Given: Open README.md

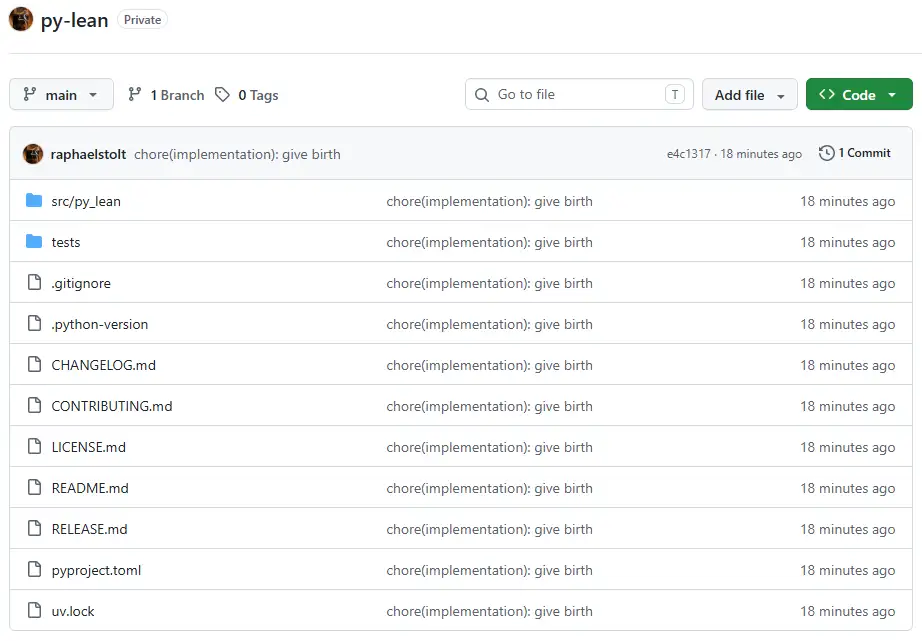Looking at the screenshot, I should 90,488.
